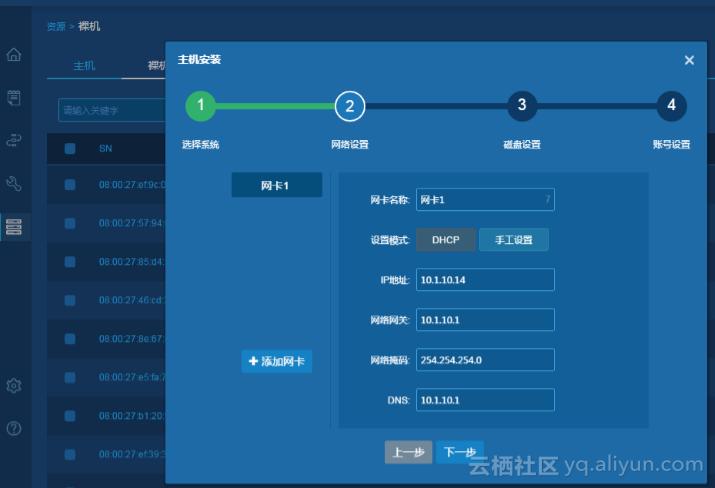Click the IP地址 field showing 10.1.10.14

485,280
